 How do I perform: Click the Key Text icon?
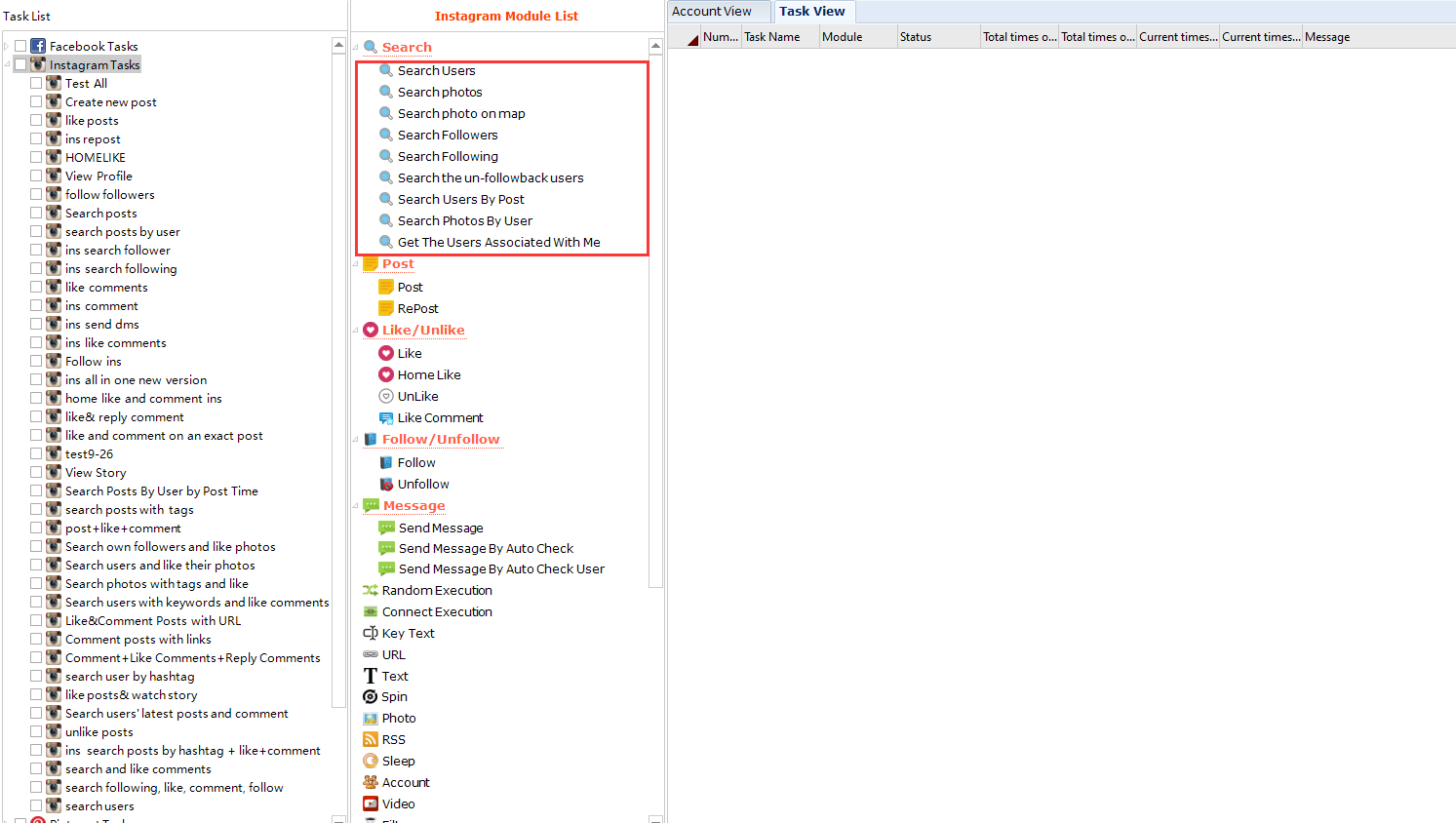[x=371, y=633]
